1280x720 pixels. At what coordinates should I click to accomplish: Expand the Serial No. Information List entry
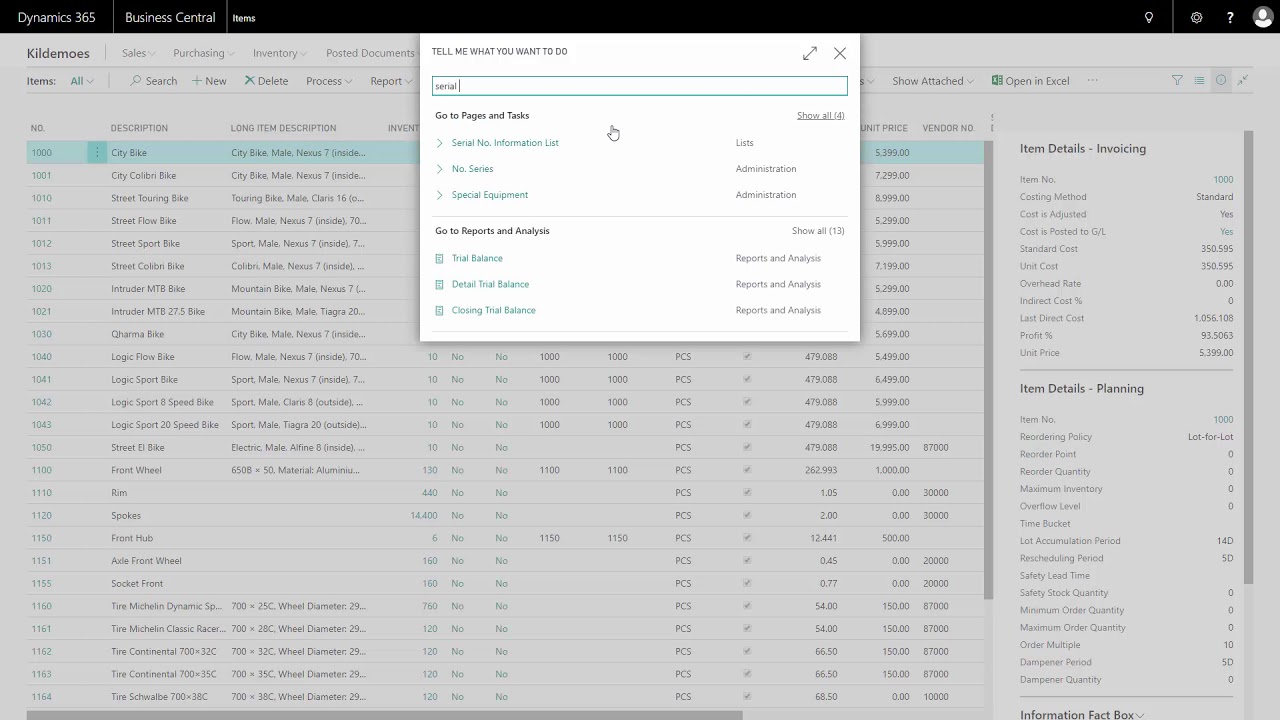point(439,143)
